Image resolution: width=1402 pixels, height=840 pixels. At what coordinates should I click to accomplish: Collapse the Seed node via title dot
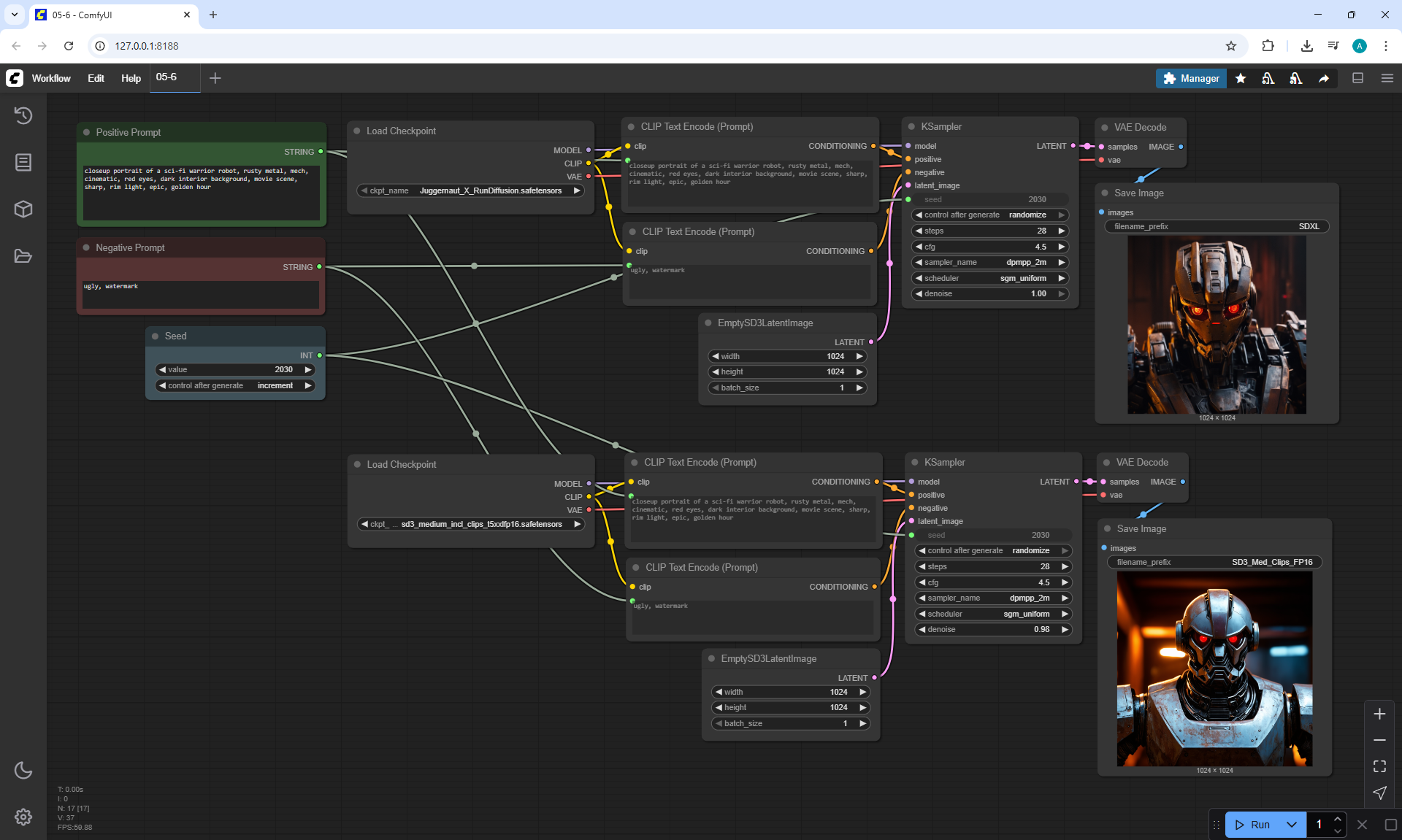coord(156,336)
